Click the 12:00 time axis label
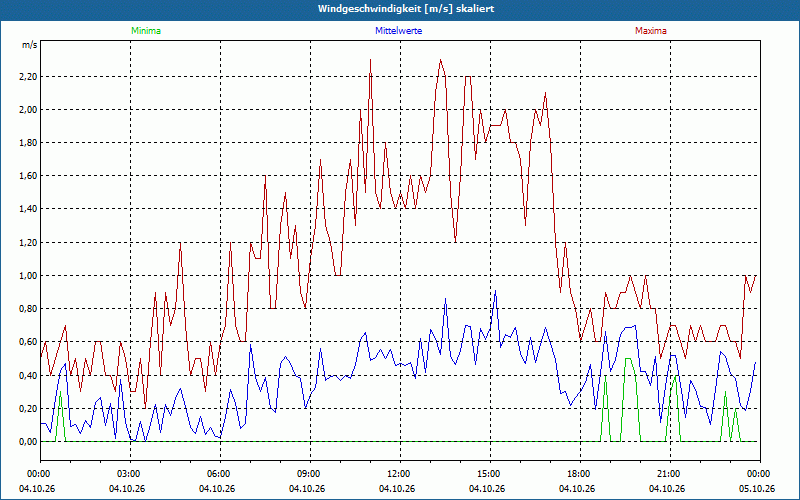 (x=400, y=474)
